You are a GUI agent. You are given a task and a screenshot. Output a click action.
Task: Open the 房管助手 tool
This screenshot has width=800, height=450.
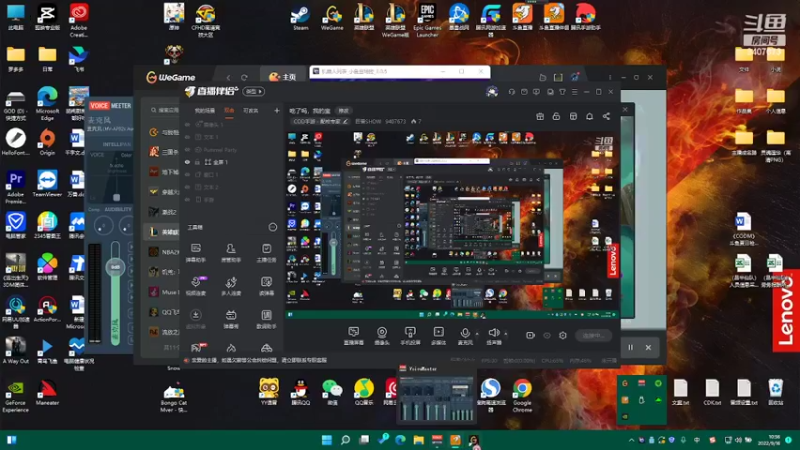click(231, 253)
